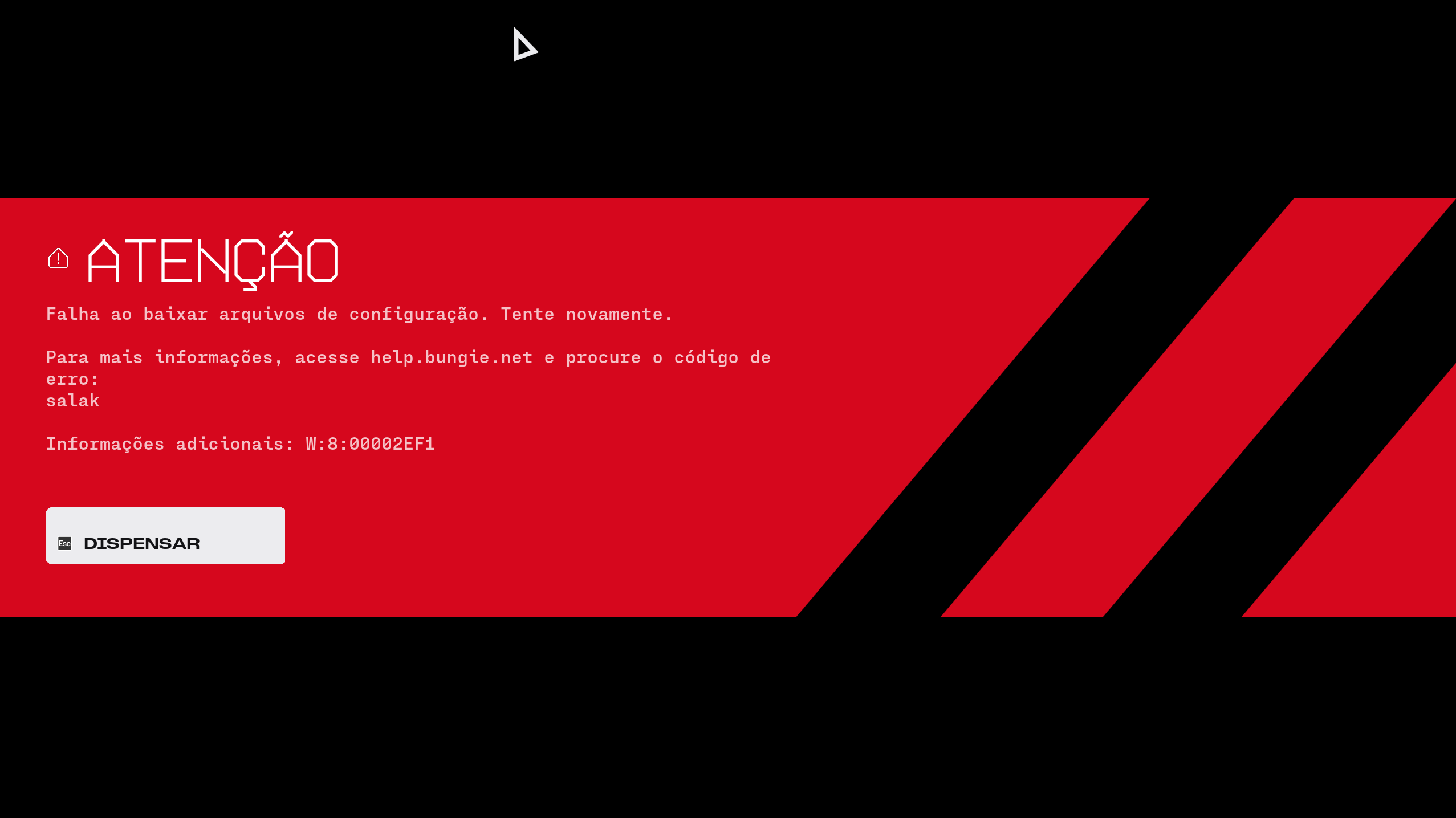Click the black area below the banner
The image size is (1456, 818).
click(x=728, y=718)
